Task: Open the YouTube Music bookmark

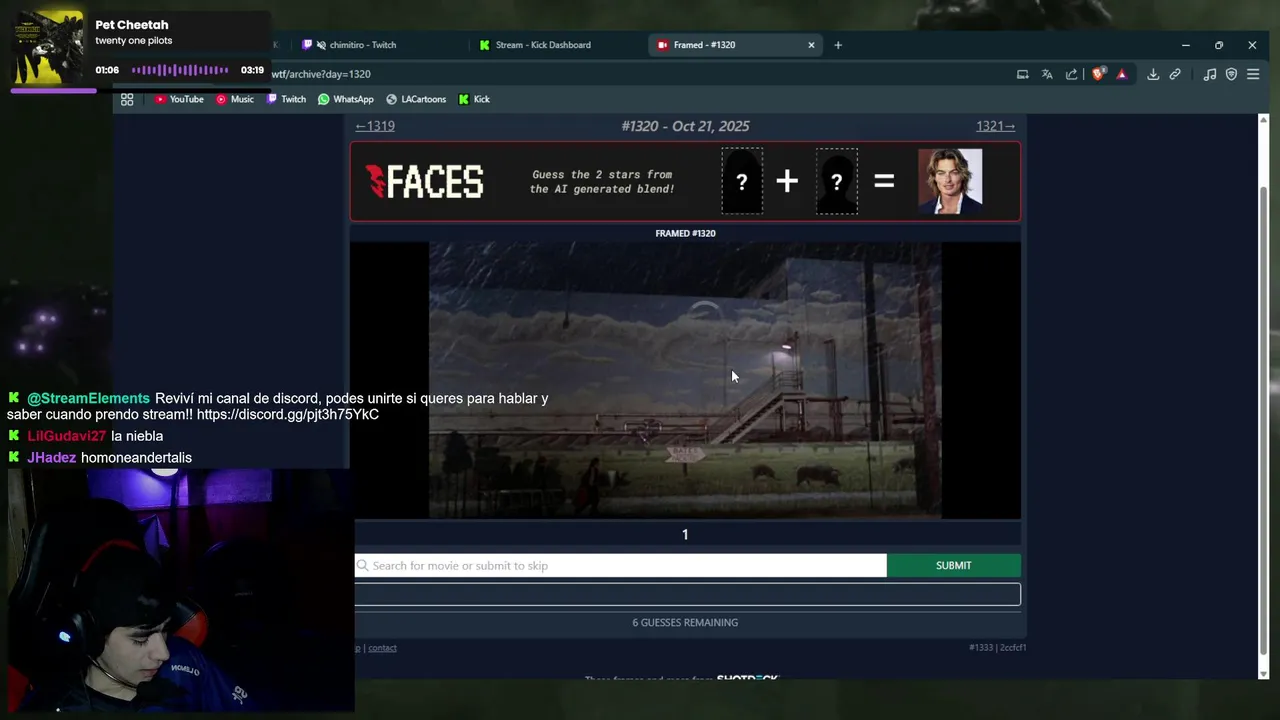Action: [235, 99]
